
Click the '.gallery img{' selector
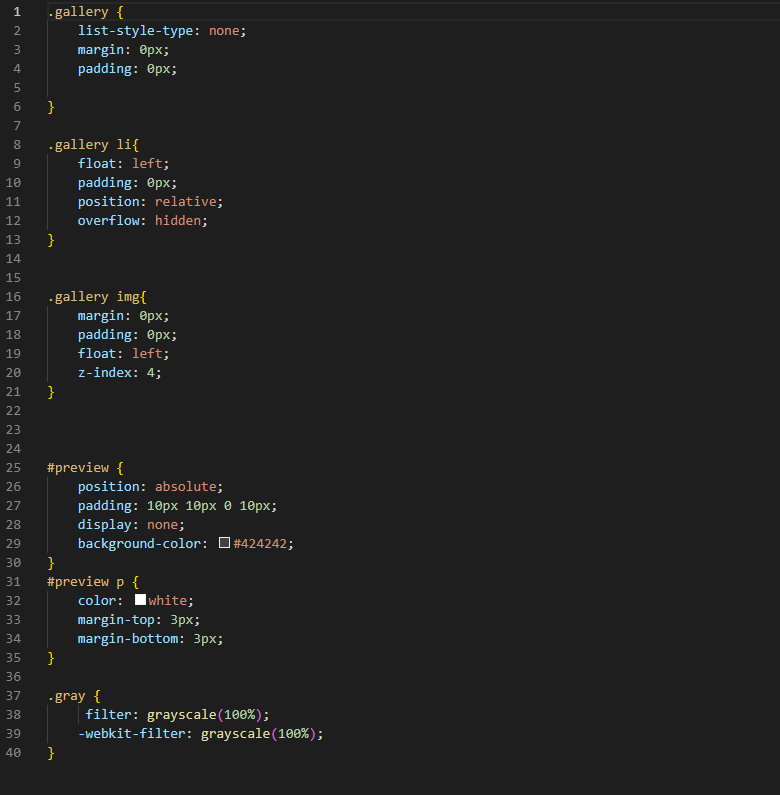97,297
